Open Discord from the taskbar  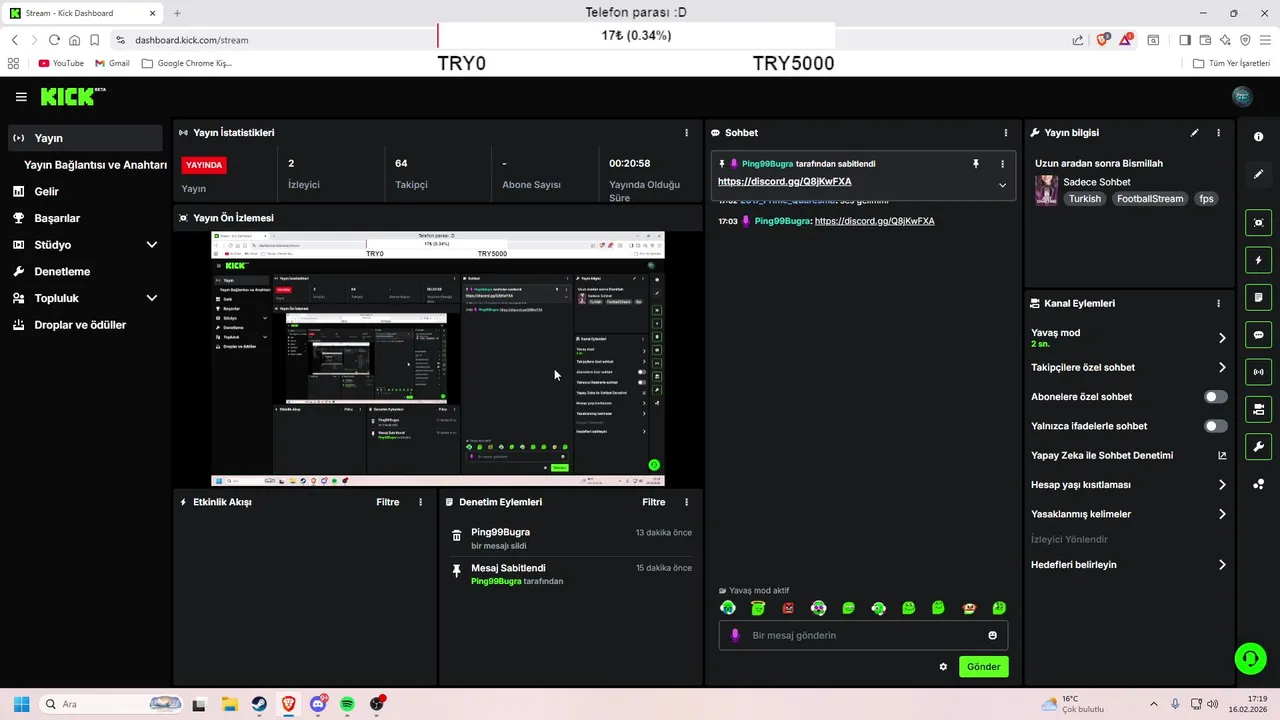coord(318,704)
